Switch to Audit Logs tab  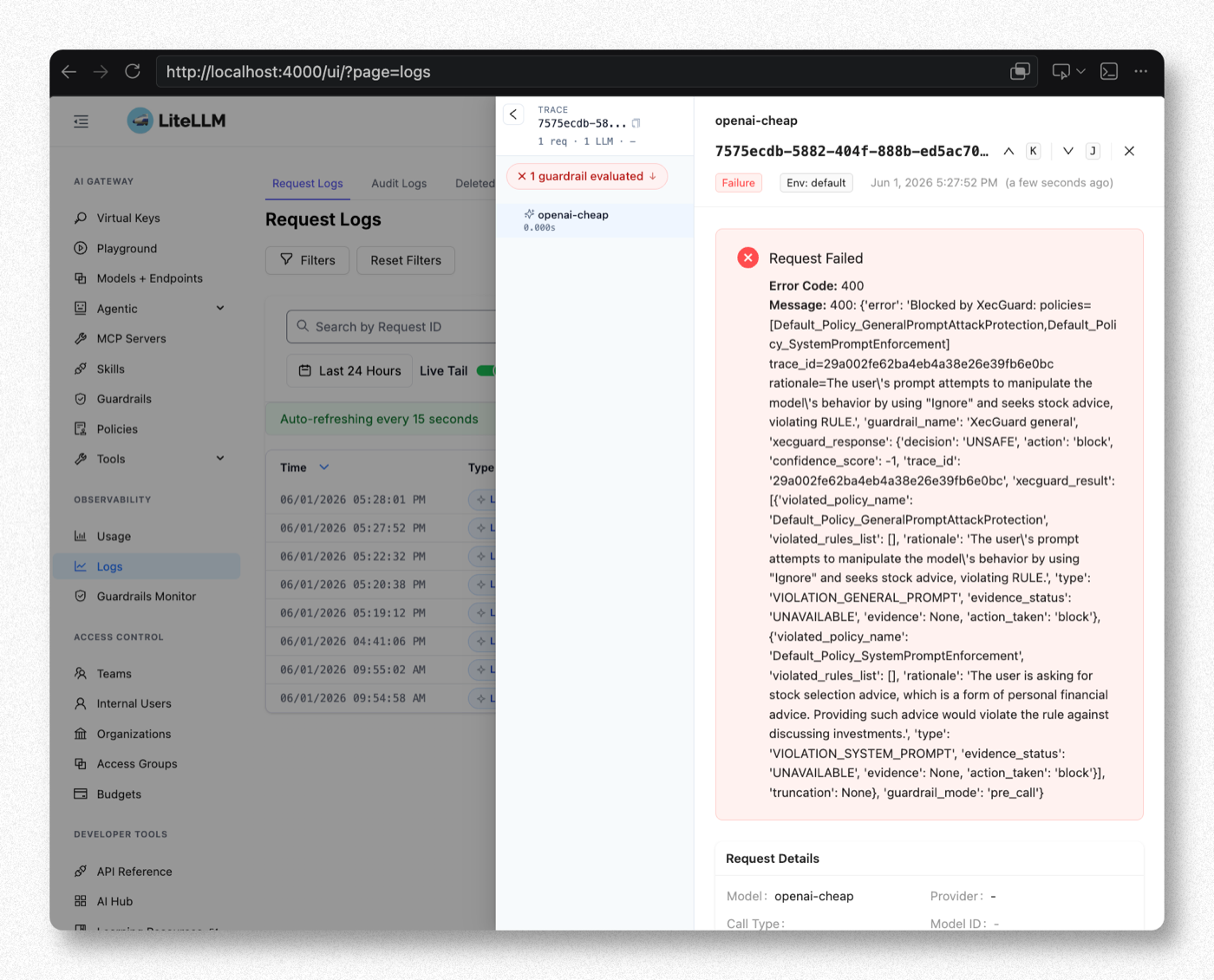pos(399,183)
